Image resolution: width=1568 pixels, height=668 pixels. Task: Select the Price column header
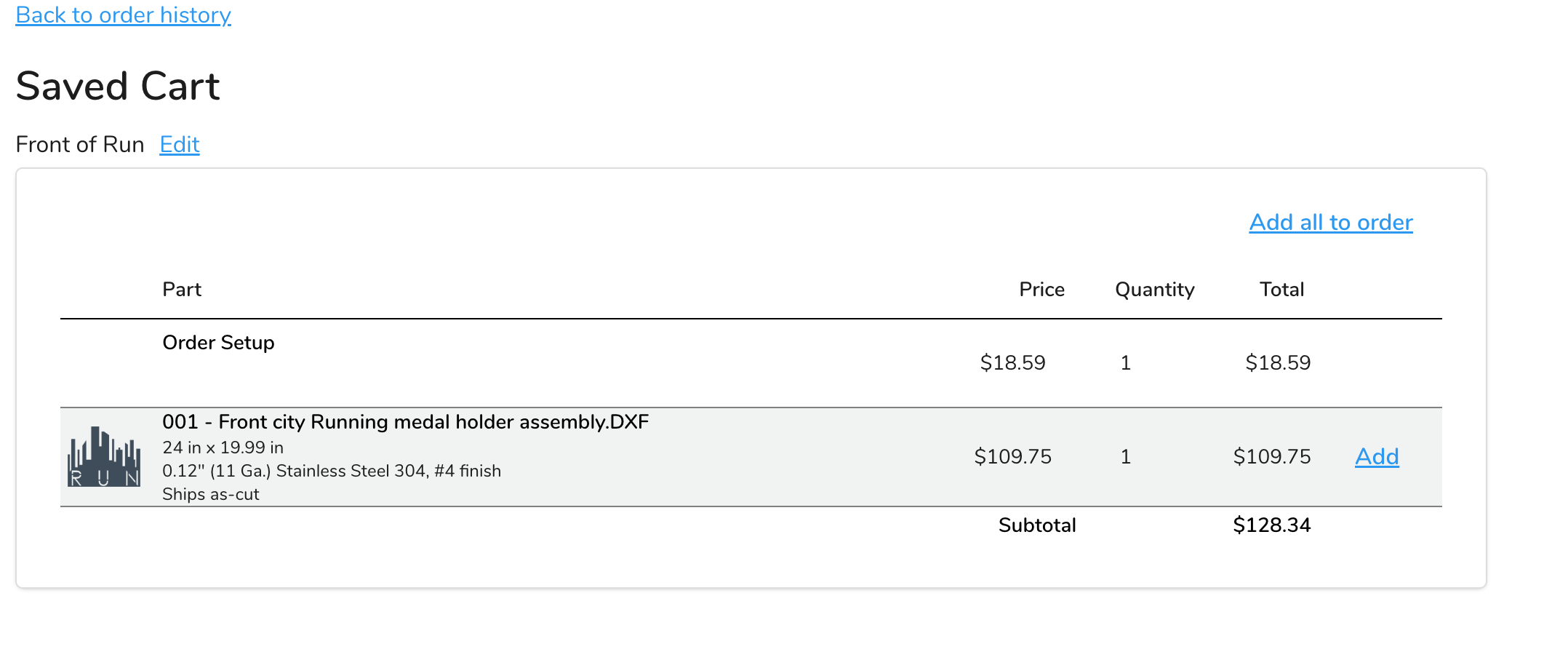[x=1041, y=289]
